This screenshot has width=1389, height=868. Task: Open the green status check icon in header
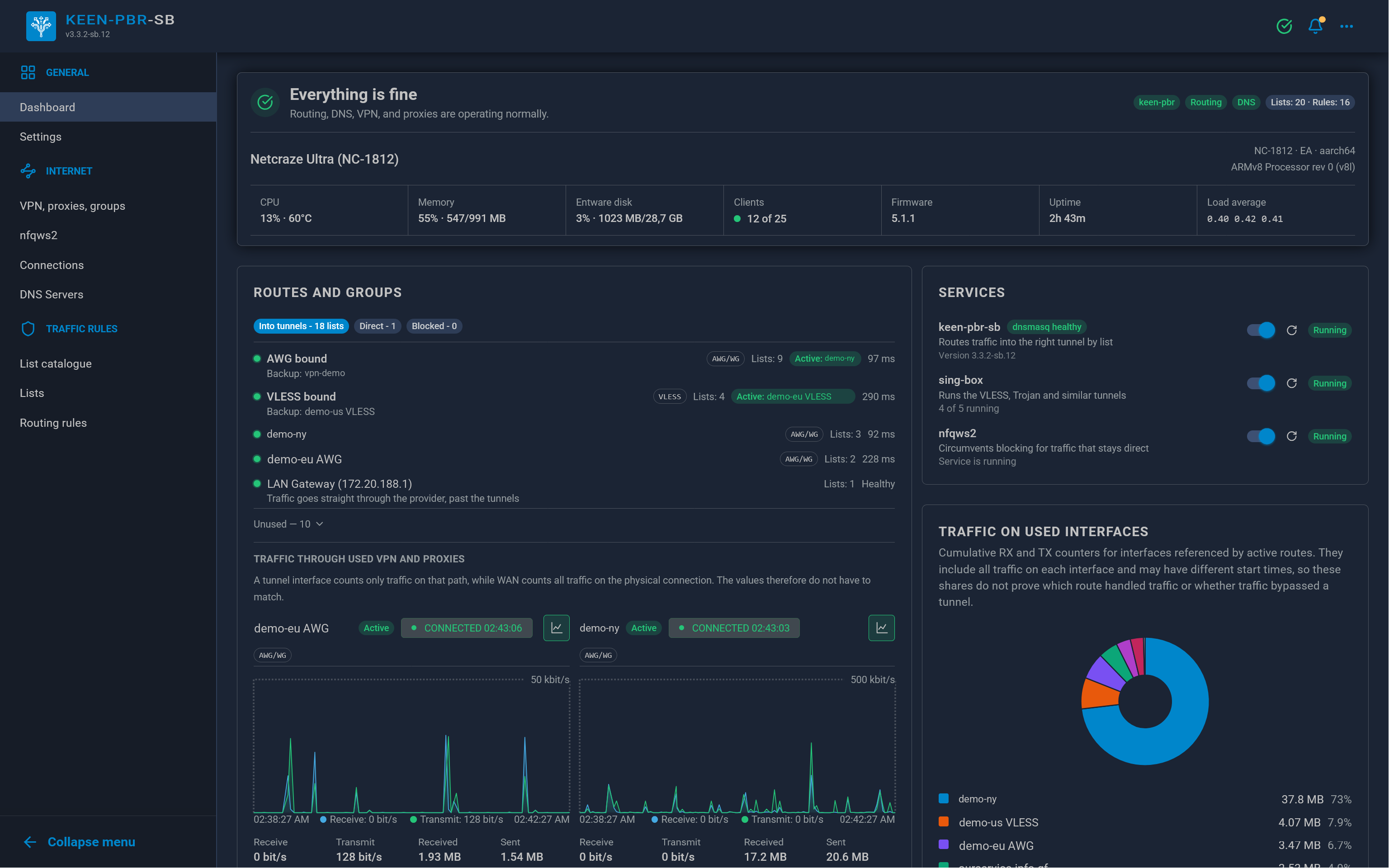[1284, 26]
